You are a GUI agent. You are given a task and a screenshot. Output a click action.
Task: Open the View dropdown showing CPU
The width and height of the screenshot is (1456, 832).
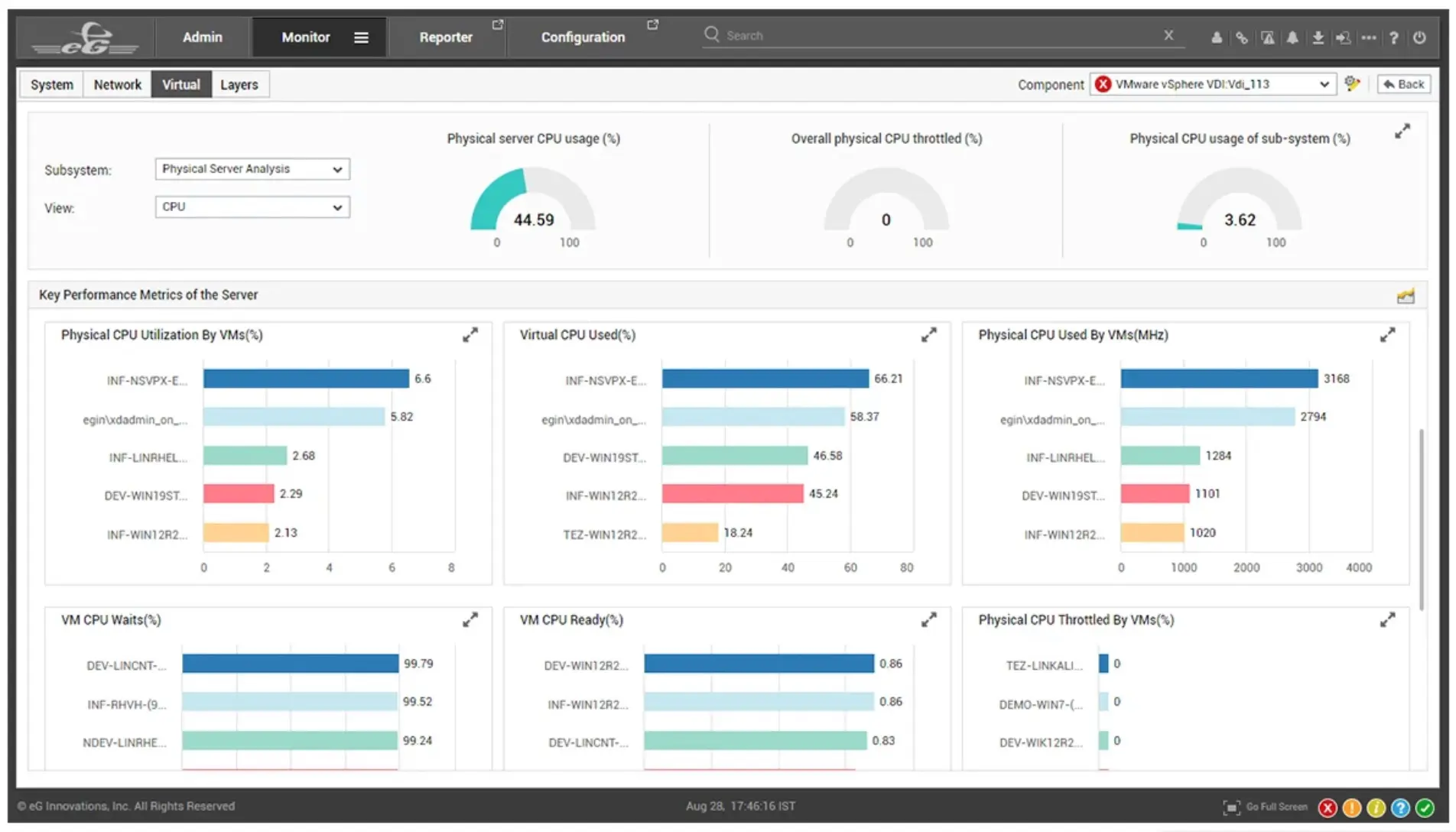tap(252, 206)
